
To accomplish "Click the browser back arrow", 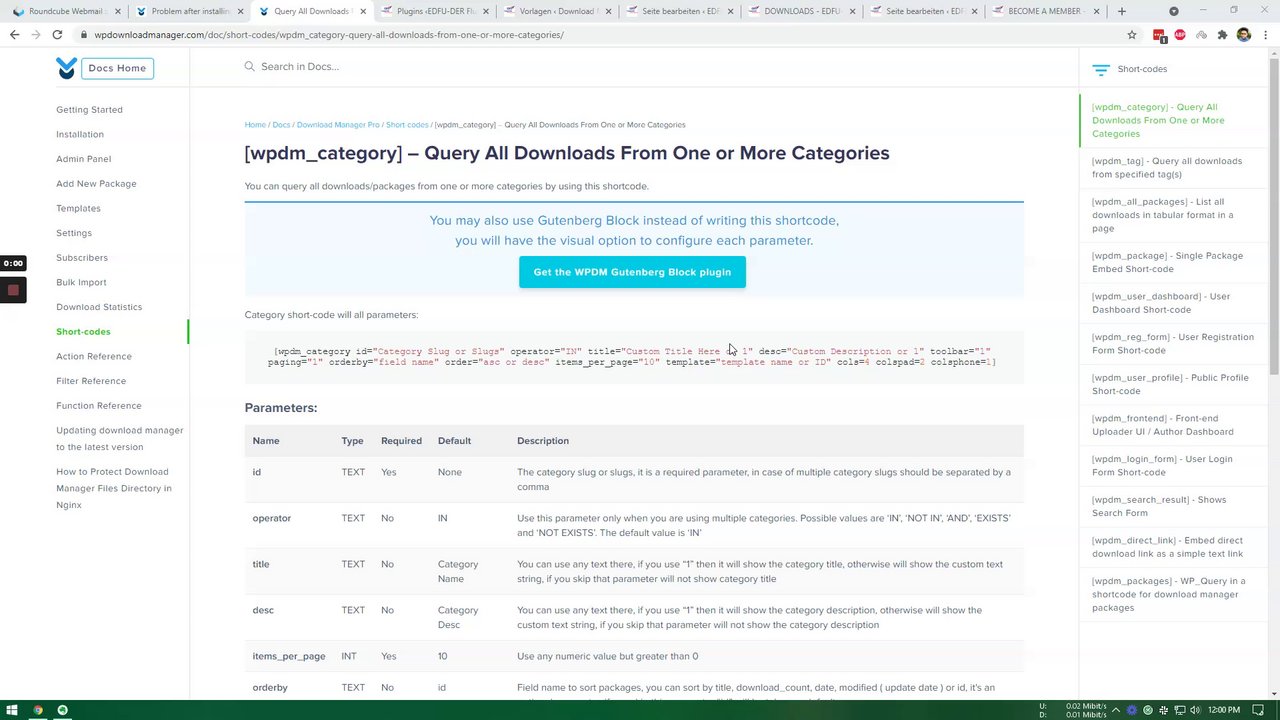I will point(14,34).
